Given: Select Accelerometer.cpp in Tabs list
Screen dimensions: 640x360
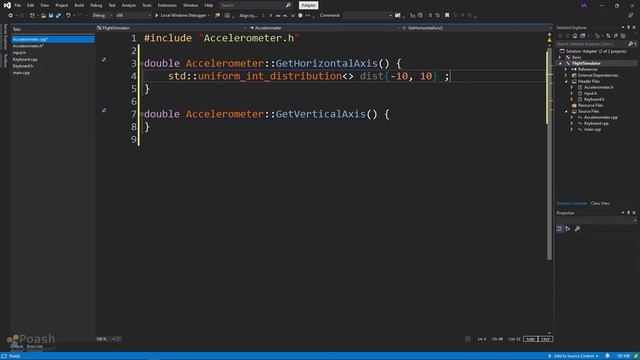Looking at the screenshot, I should coord(53,39).
